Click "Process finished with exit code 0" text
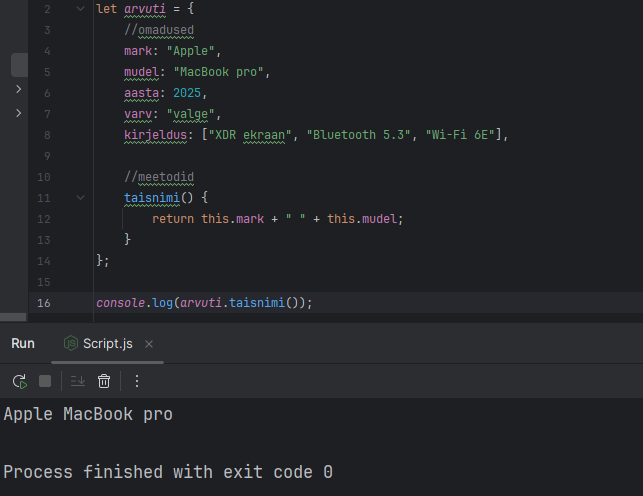The image size is (643, 496). point(168,472)
